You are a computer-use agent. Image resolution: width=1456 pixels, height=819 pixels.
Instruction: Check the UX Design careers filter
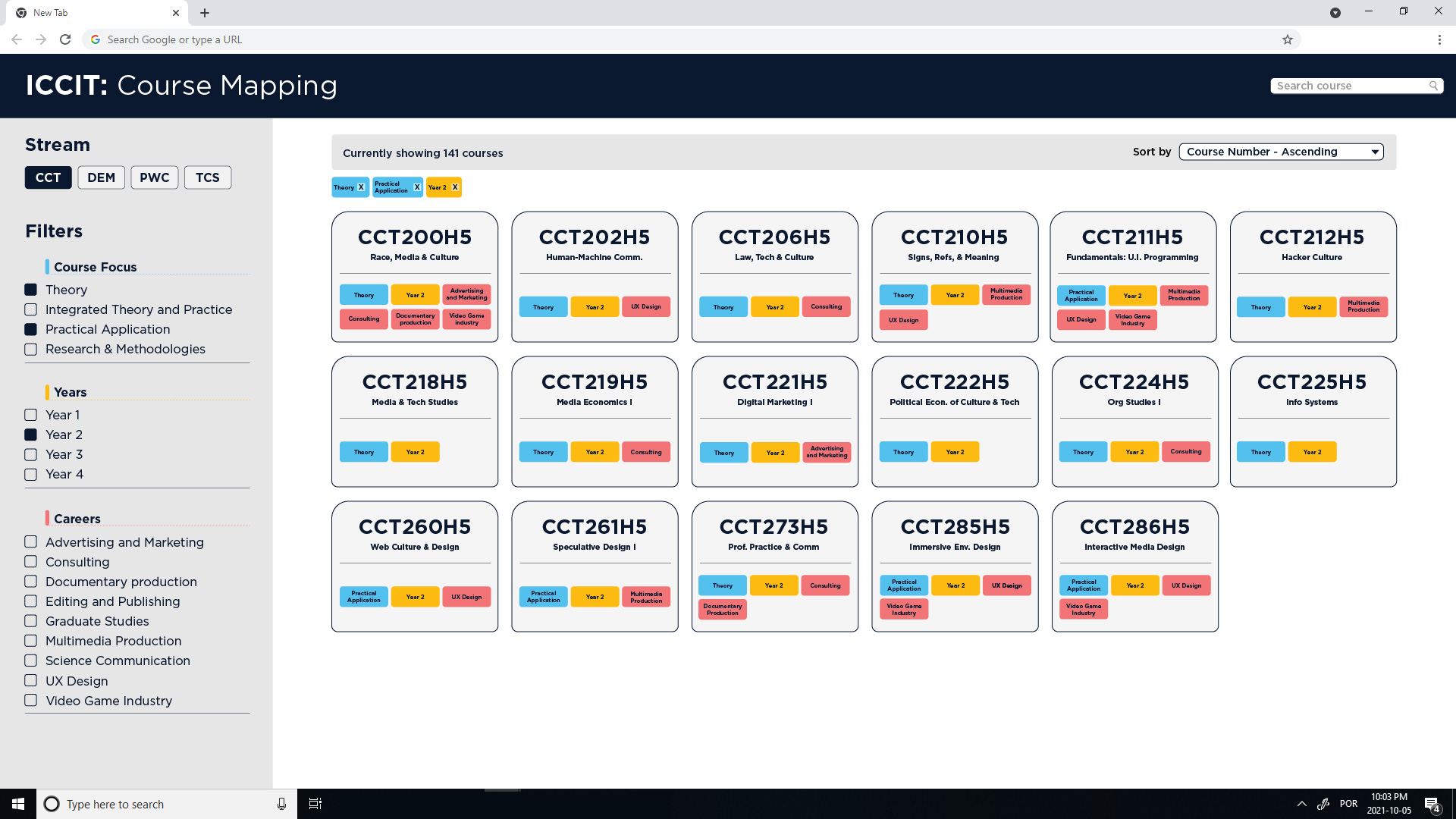coord(31,680)
